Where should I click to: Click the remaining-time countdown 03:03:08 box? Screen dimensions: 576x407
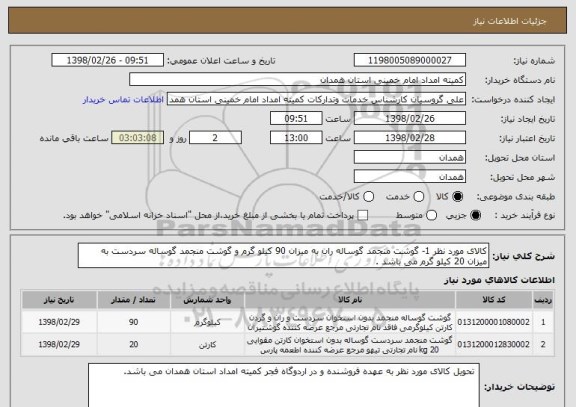(x=137, y=138)
